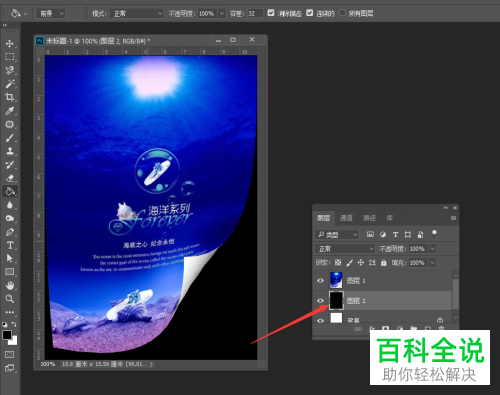This screenshot has width=500, height=395.
Task: Lock all with padlock icon
Action: (384, 263)
